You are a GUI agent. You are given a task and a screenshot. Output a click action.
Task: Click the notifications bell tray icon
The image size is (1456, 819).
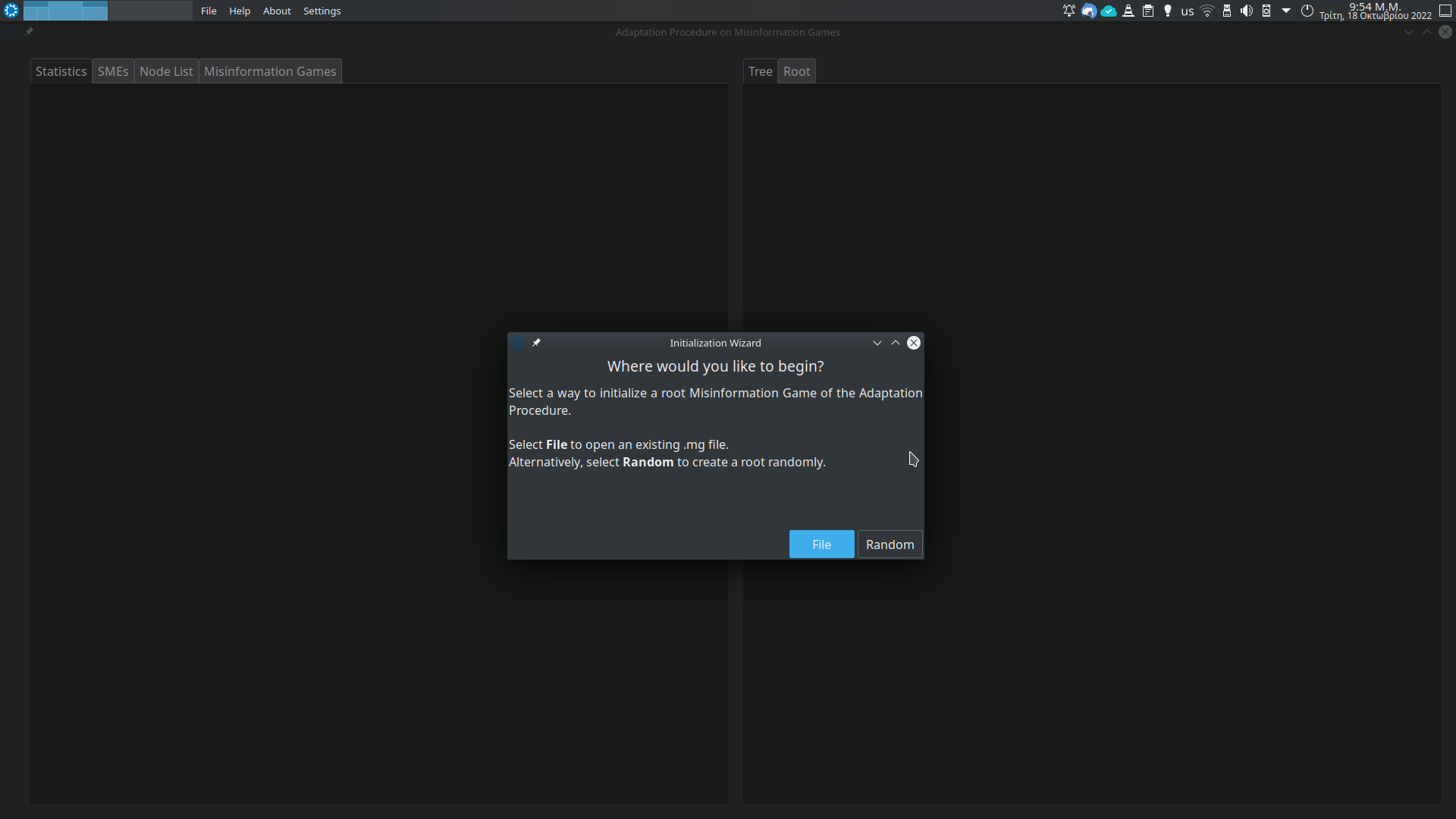coord(1069,11)
